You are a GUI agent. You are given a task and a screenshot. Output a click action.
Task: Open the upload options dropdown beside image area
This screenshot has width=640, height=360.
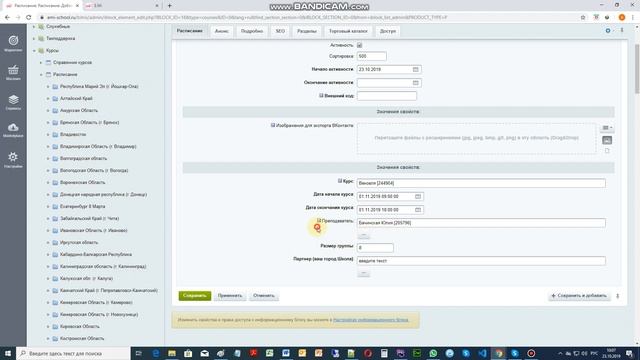point(607,128)
